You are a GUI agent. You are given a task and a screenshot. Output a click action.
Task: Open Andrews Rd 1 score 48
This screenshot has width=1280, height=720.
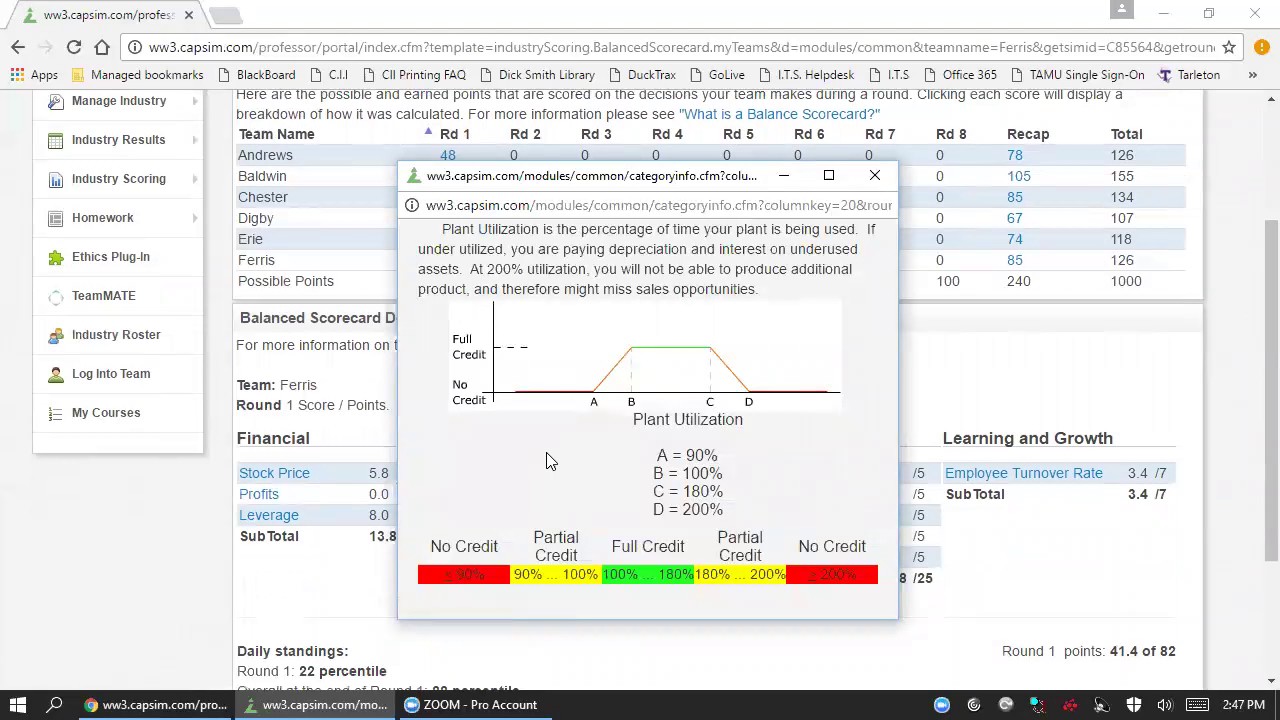click(447, 155)
